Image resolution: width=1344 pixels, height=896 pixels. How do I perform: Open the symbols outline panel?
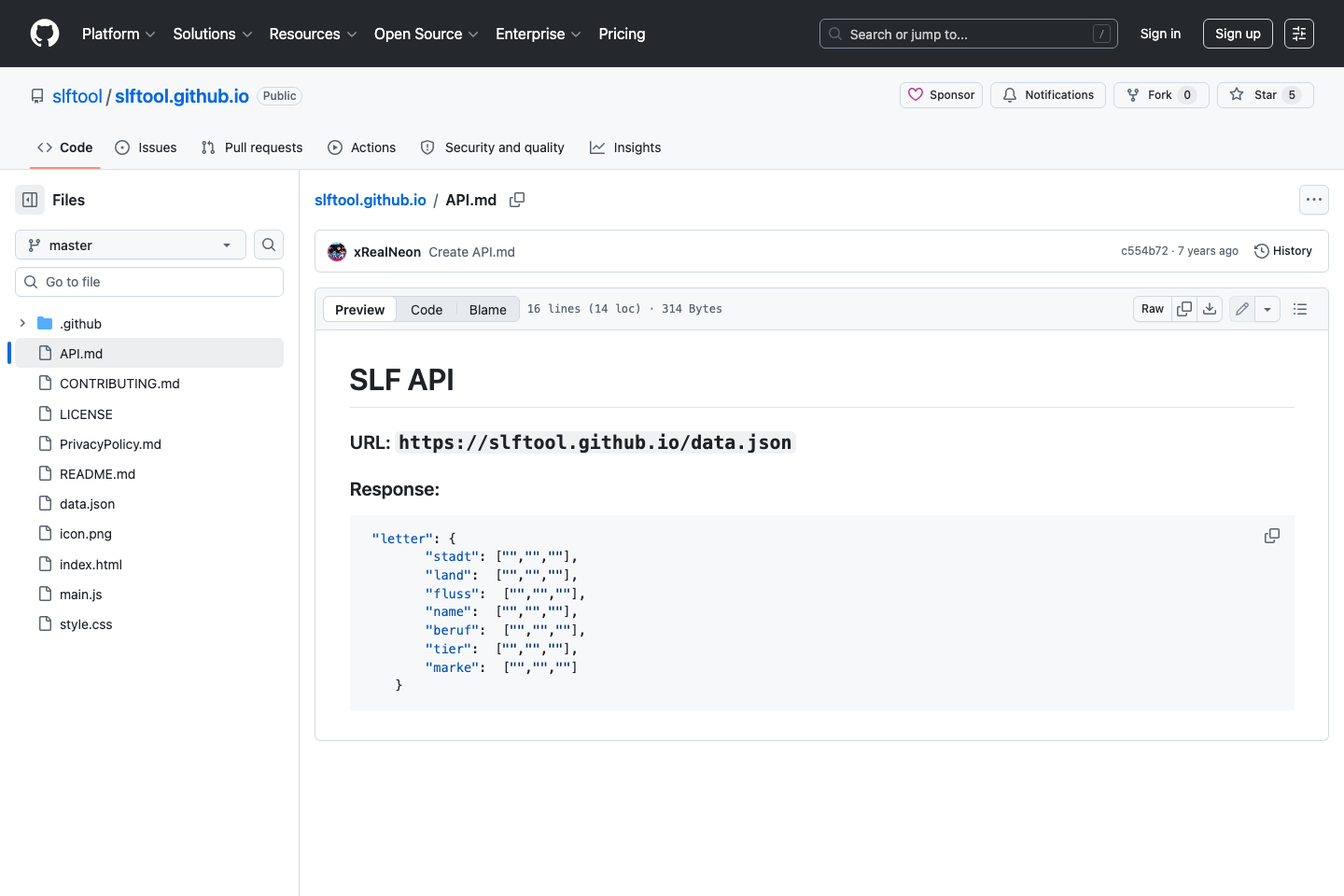click(1300, 308)
